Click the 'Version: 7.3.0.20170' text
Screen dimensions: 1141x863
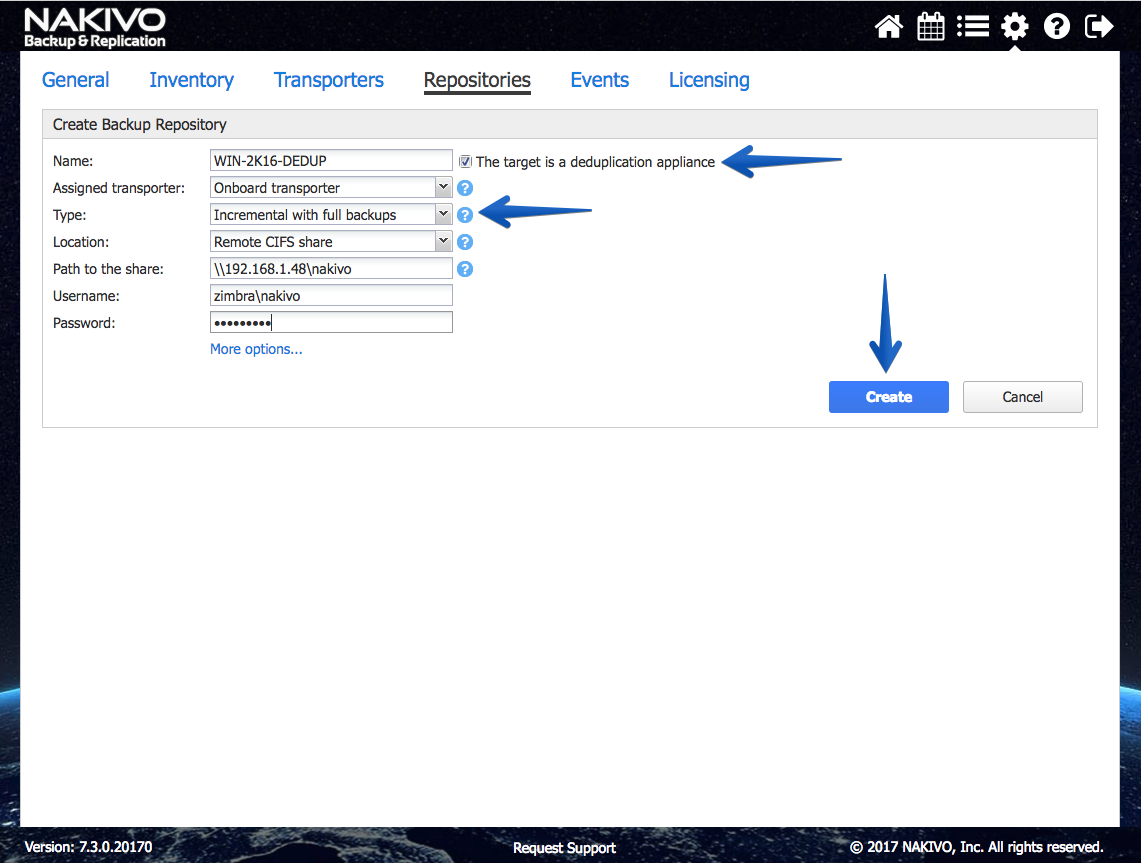pos(88,847)
